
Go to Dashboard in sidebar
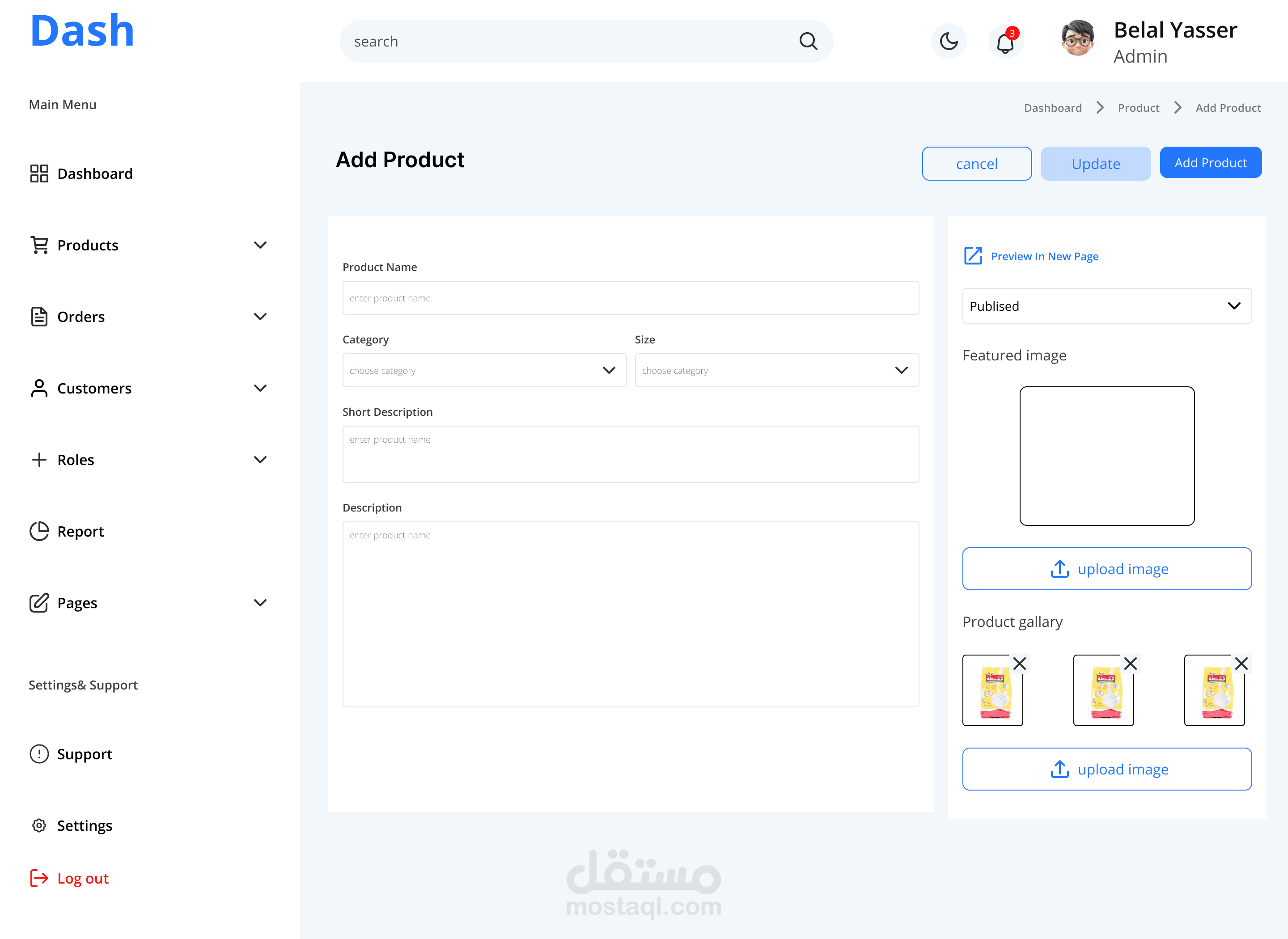pos(94,174)
